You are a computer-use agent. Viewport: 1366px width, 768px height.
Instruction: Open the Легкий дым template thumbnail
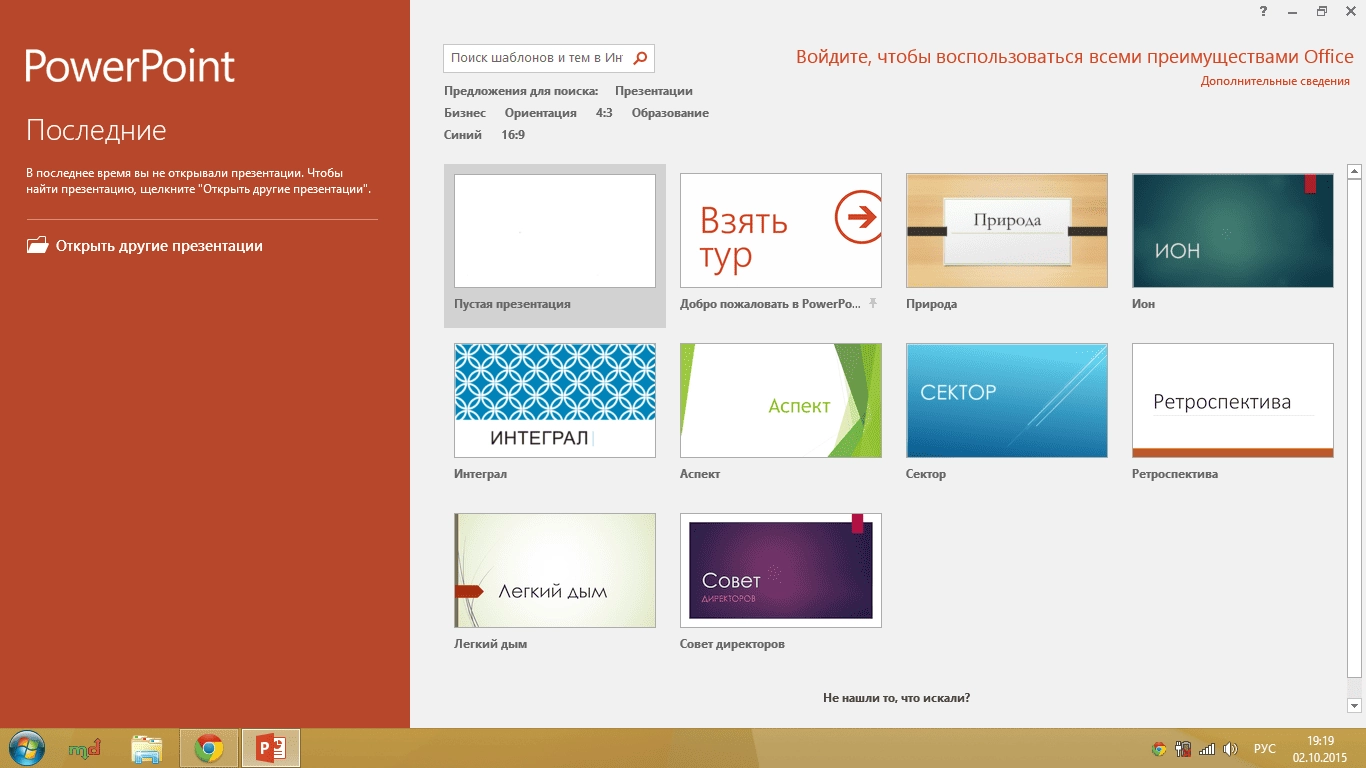pos(555,571)
